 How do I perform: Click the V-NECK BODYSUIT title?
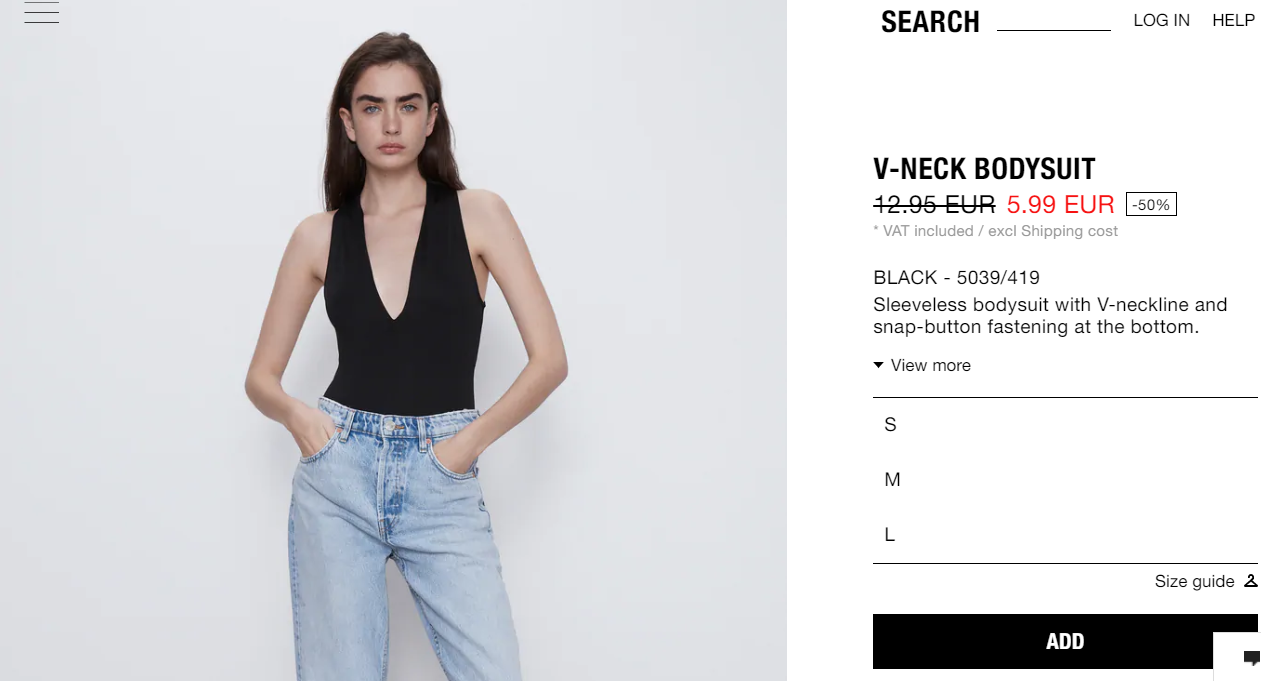coord(984,169)
